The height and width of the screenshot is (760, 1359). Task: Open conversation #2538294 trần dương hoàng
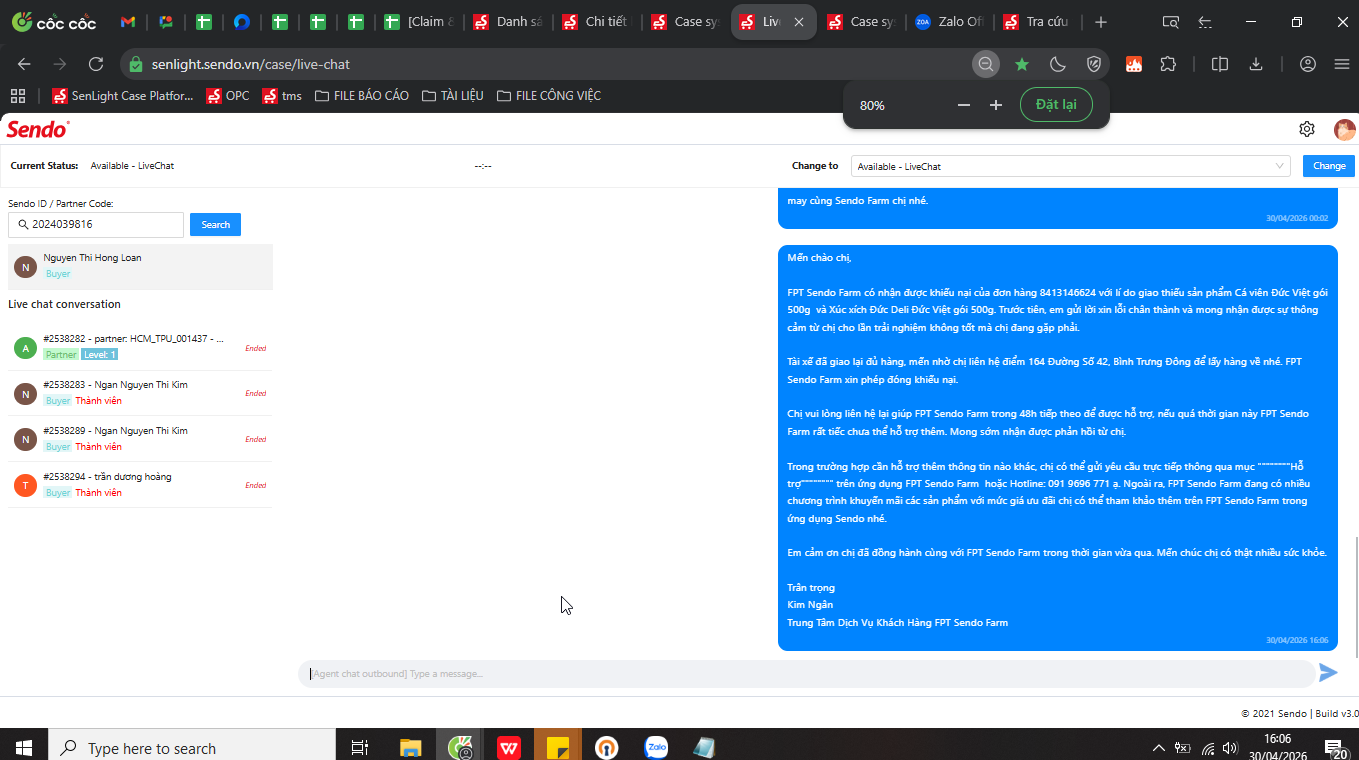(x=140, y=485)
